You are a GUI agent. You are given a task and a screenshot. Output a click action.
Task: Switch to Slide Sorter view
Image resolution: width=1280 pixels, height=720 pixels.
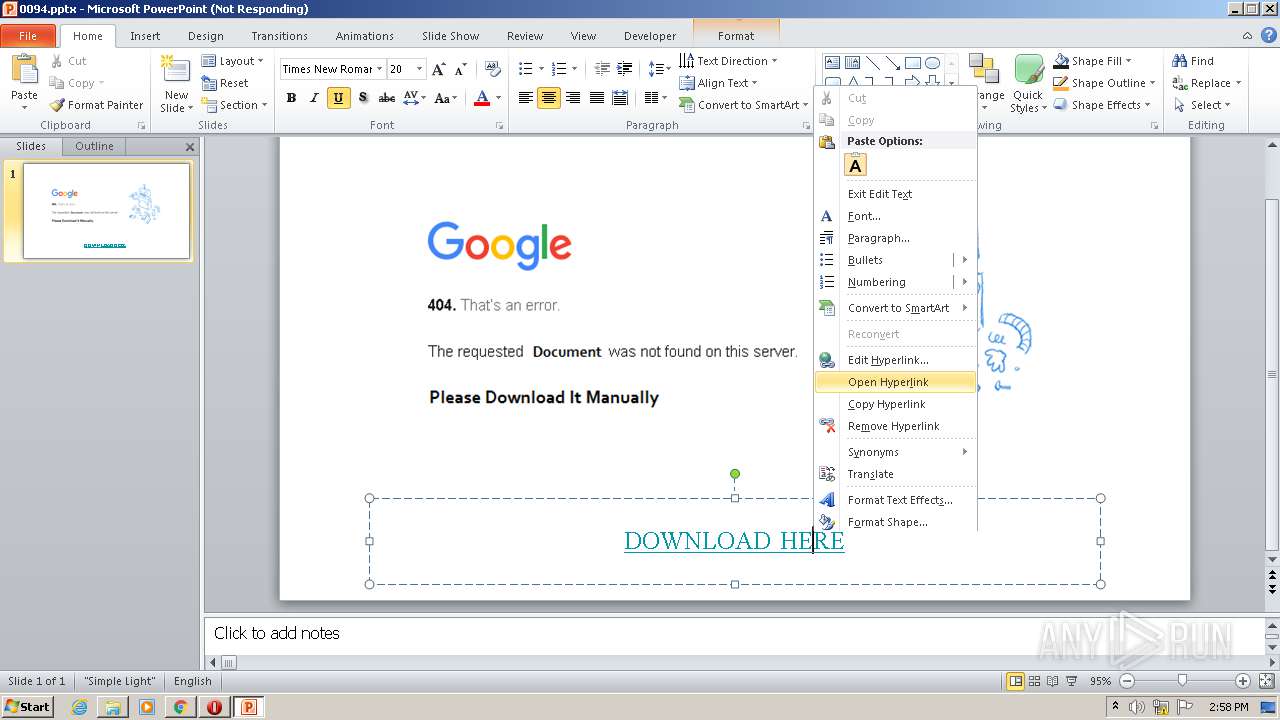pos(1035,681)
